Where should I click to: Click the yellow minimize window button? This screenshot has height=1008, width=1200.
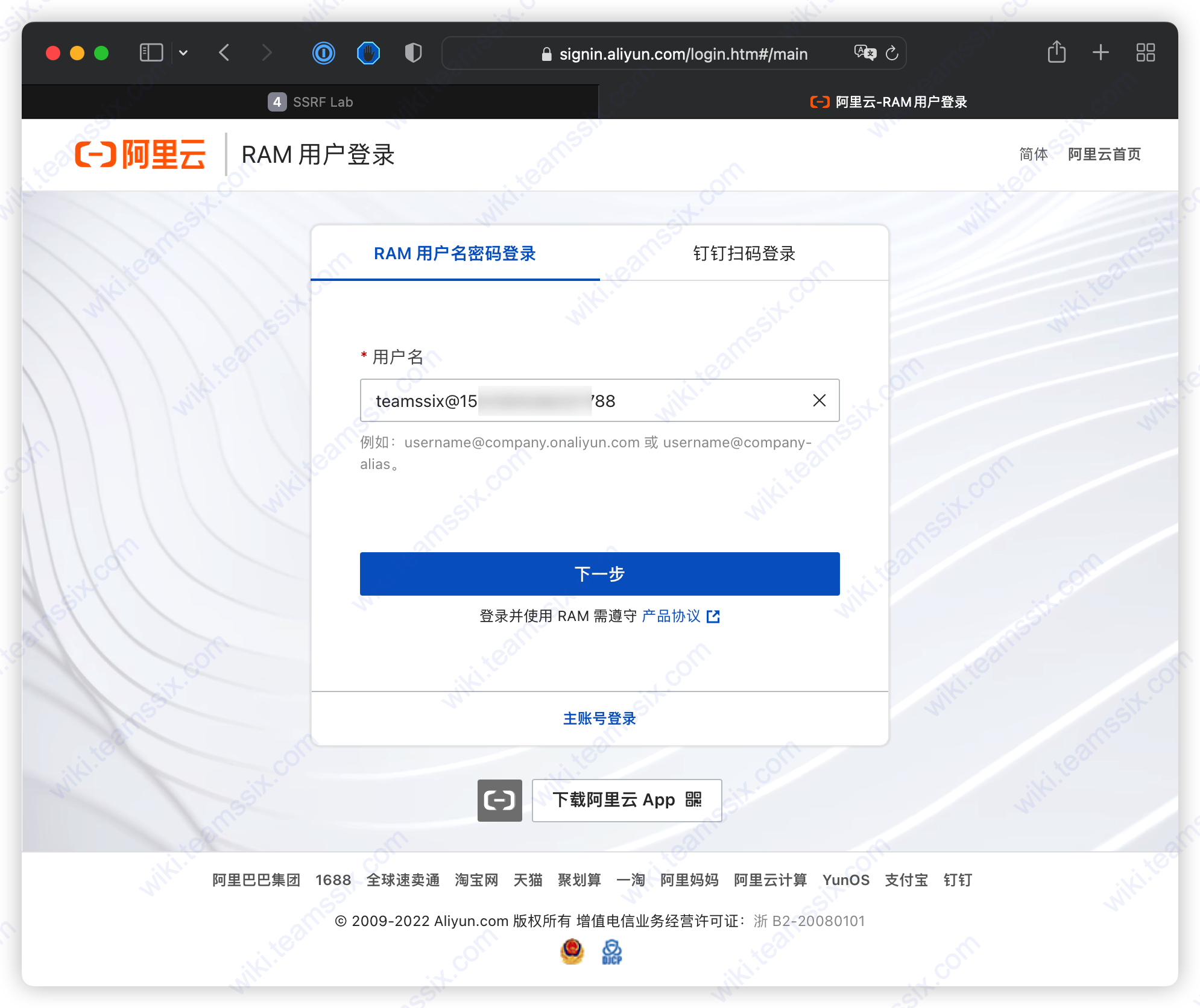[77, 53]
